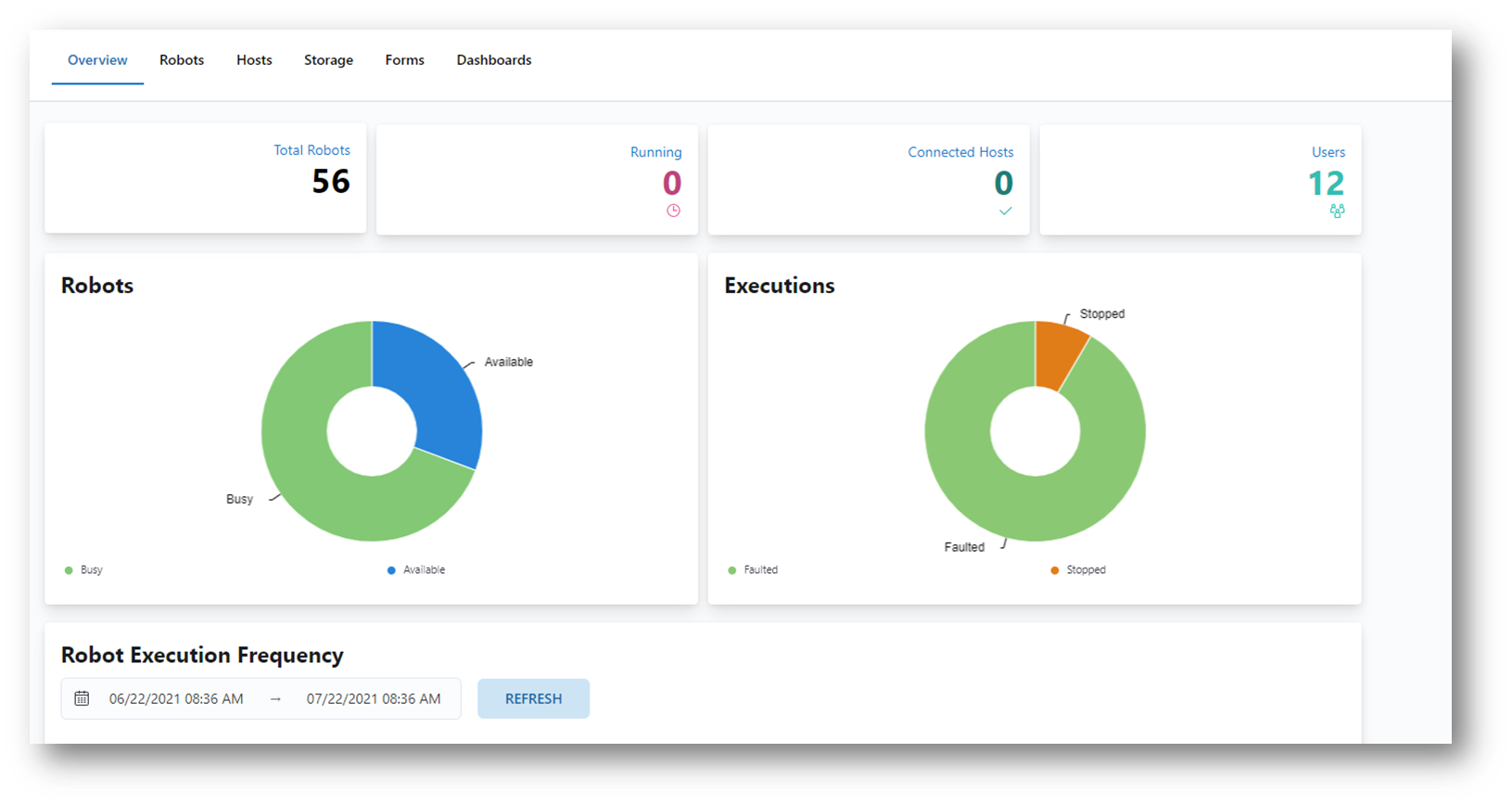Click the checkmark icon under Connected Hosts

[1005, 211]
